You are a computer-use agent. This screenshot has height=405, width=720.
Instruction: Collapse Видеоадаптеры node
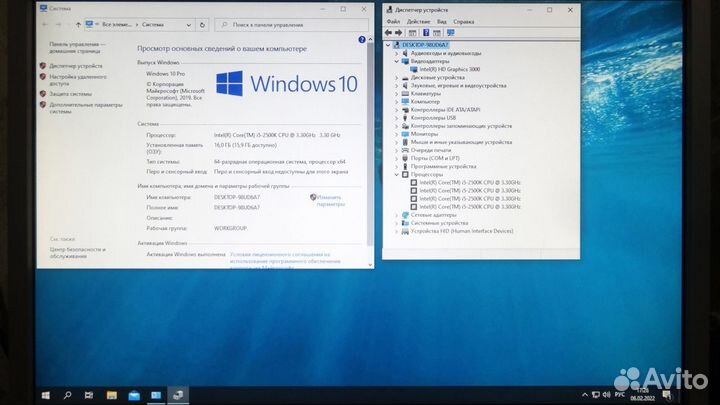point(397,61)
